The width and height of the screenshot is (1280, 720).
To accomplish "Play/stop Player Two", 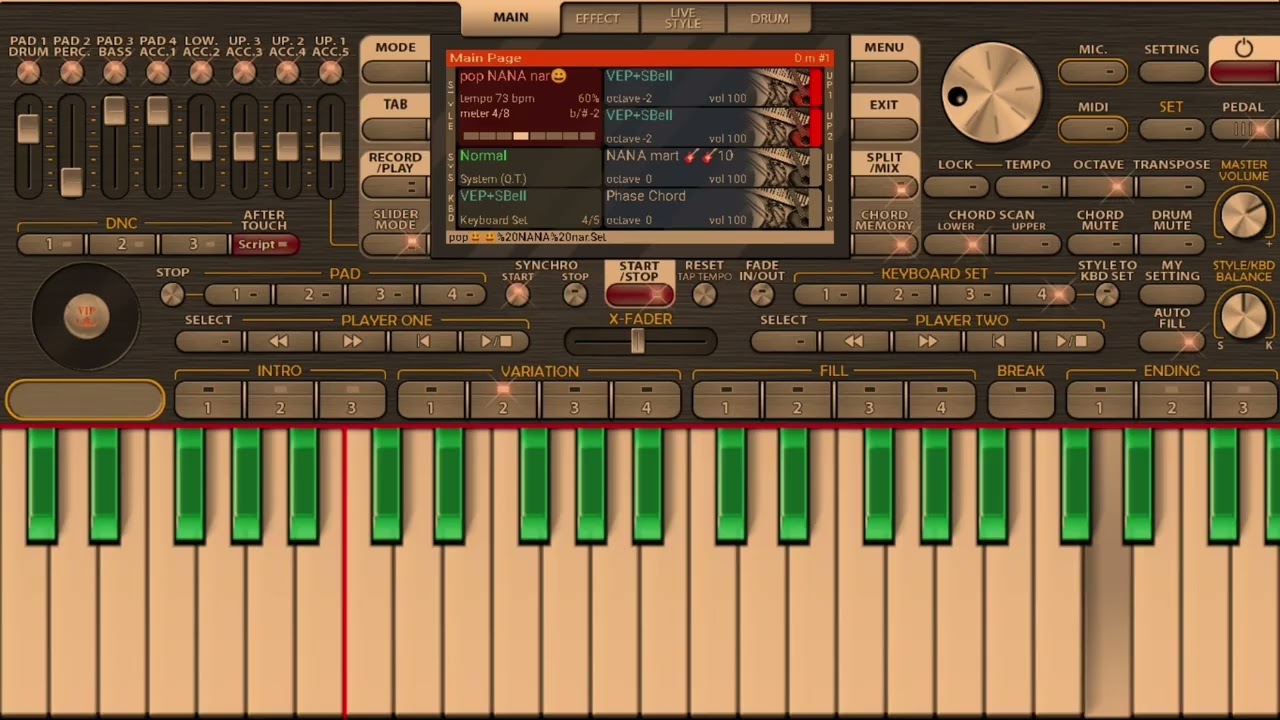I will point(1072,341).
